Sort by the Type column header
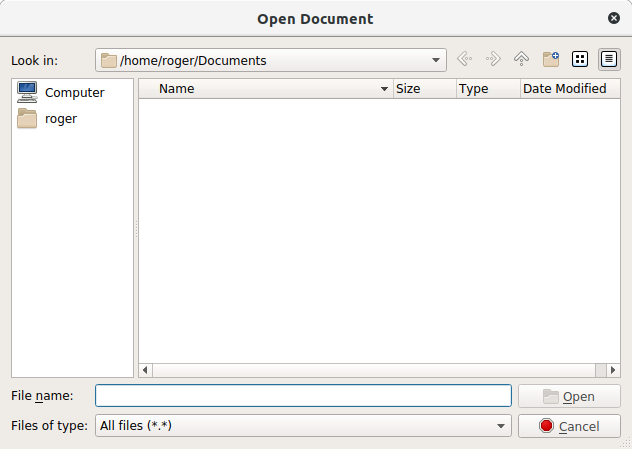The height and width of the screenshot is (449, 632). click(x=487, y=89)
